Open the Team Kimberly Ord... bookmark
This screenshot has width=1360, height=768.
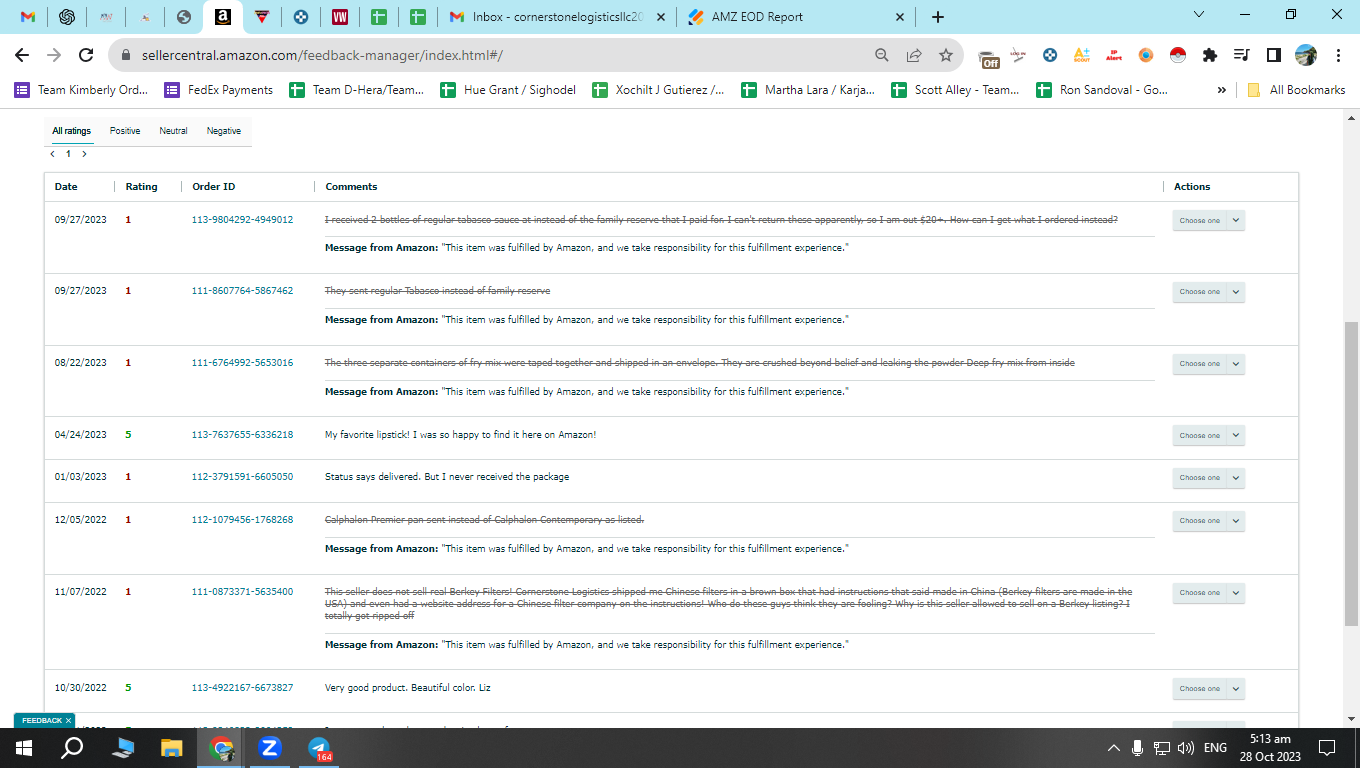[x=81, y=90]
